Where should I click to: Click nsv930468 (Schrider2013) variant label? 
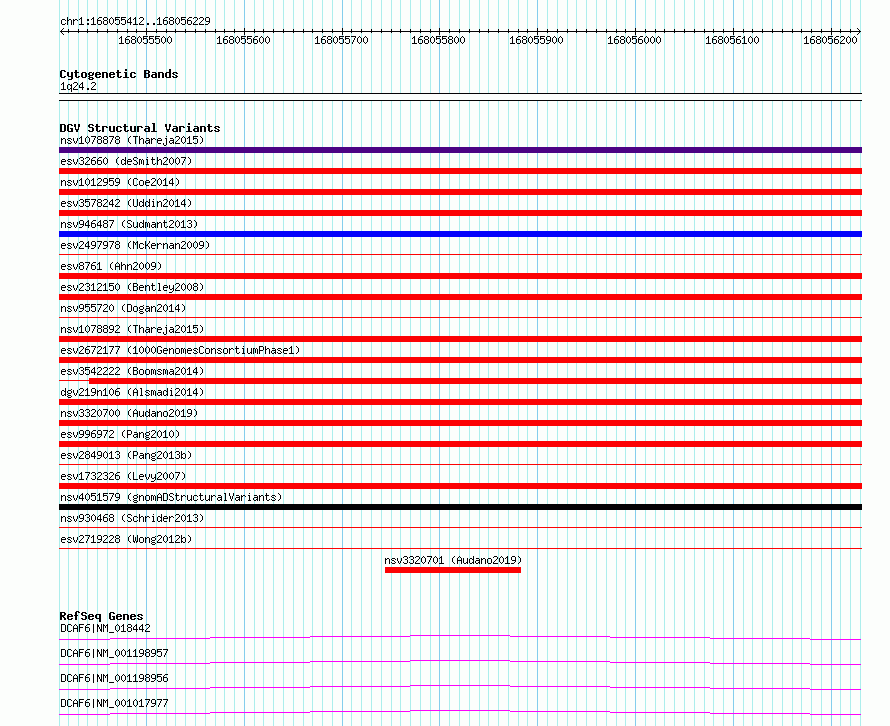(132, 518)
